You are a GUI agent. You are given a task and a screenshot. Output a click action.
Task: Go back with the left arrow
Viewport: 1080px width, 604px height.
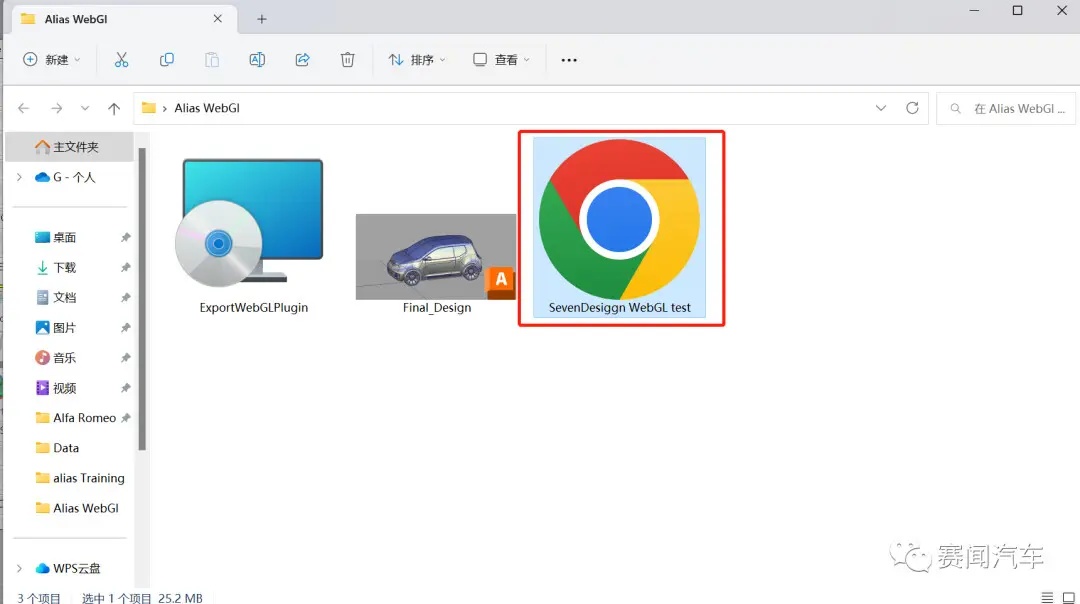(x=24, y=108)
